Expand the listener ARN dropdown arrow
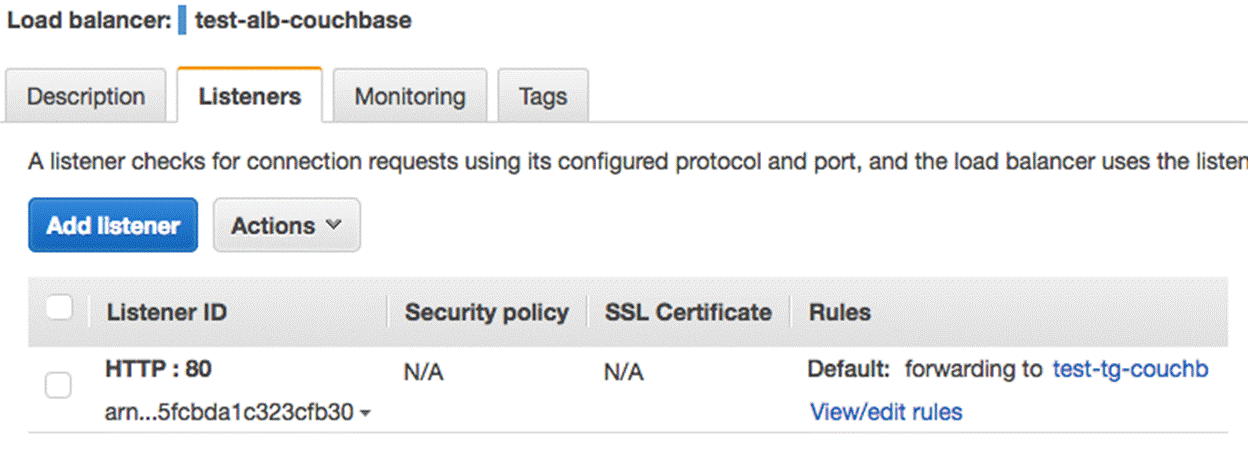The height and width of the screenshot is (450, 1248). [365, 413]
